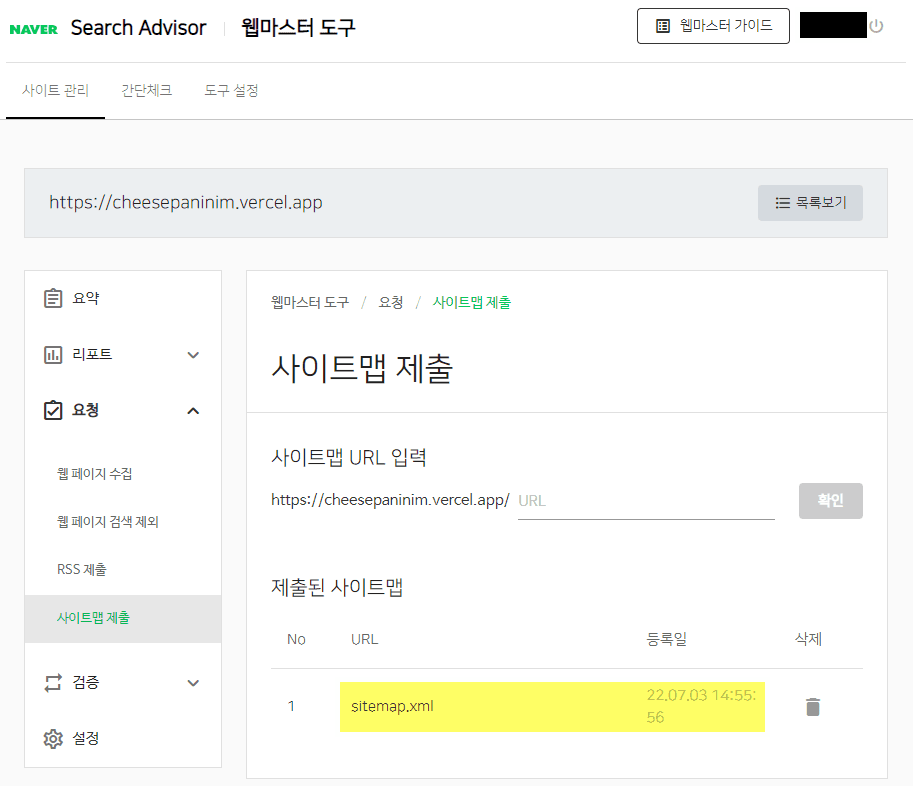
Task: Select the 검증 validation arrows icon
Action: coord(55,682)
